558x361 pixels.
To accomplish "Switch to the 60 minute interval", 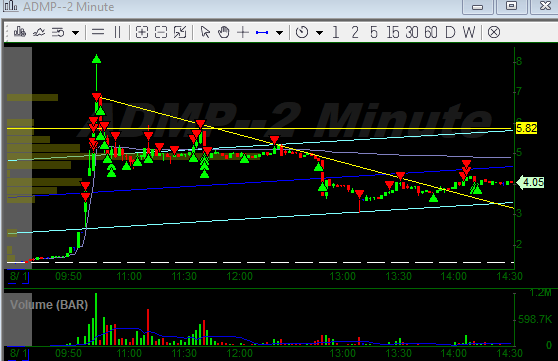I will (431, 32).
